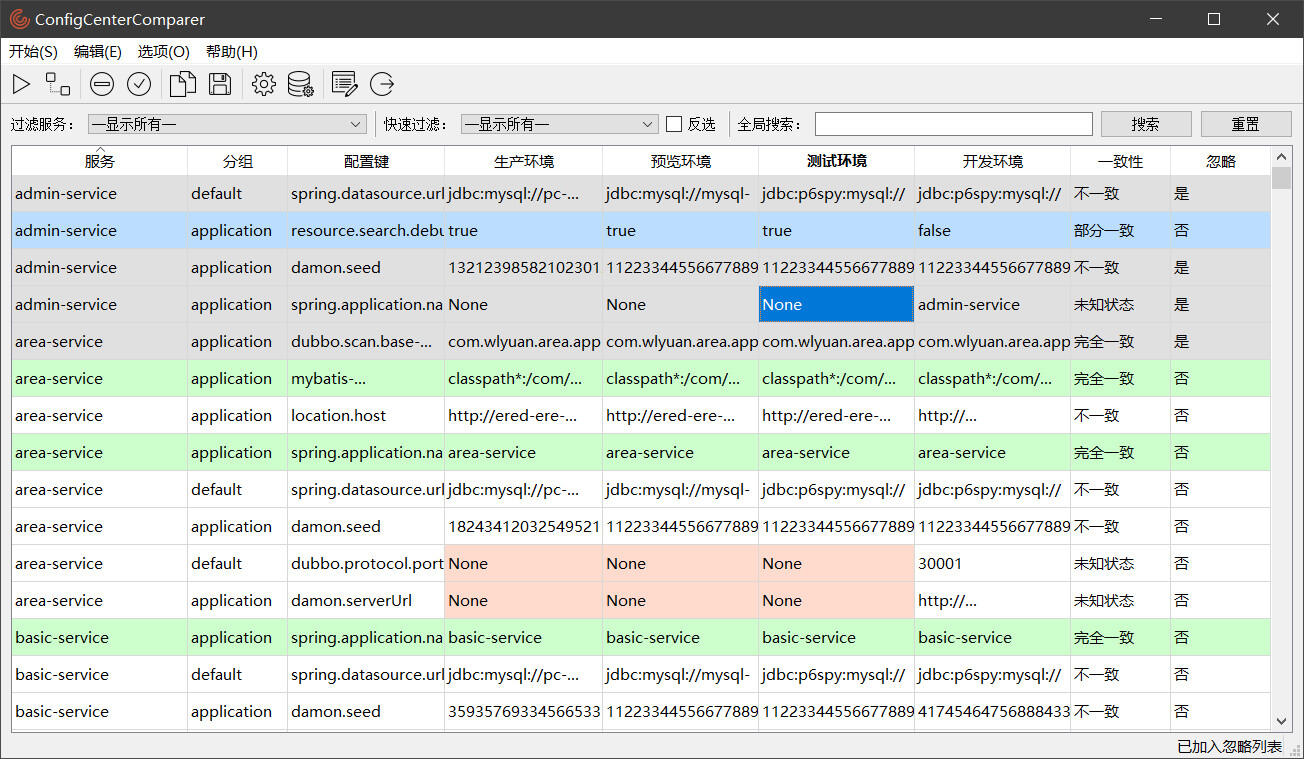Viewport: 1304px width, 759px height.
Task: Expand the 过滤服务 dropdown
Action: pos(357,124)
